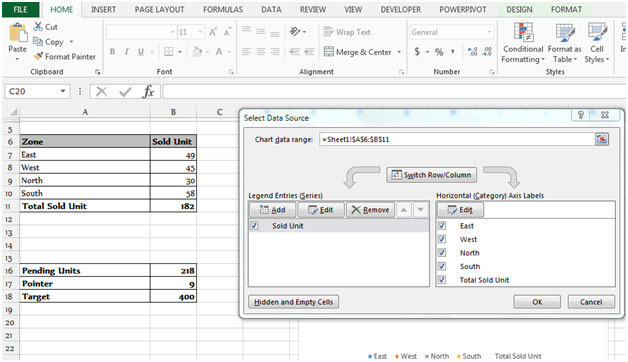Expand the Name Box dropdown arrow
The height and width of the screenshot is (362, 628).
pyautogui.click(x=63, y=91)
